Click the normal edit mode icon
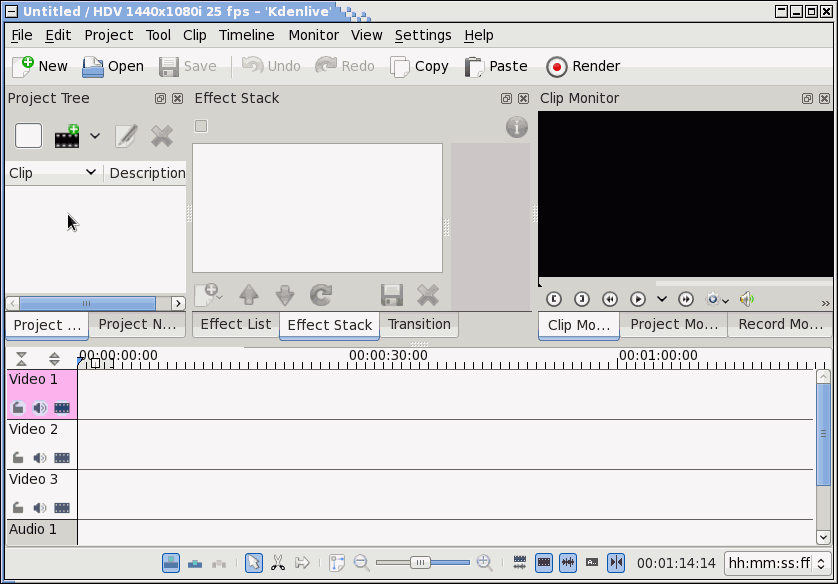The image size is (838, 584). click(171, 563)
